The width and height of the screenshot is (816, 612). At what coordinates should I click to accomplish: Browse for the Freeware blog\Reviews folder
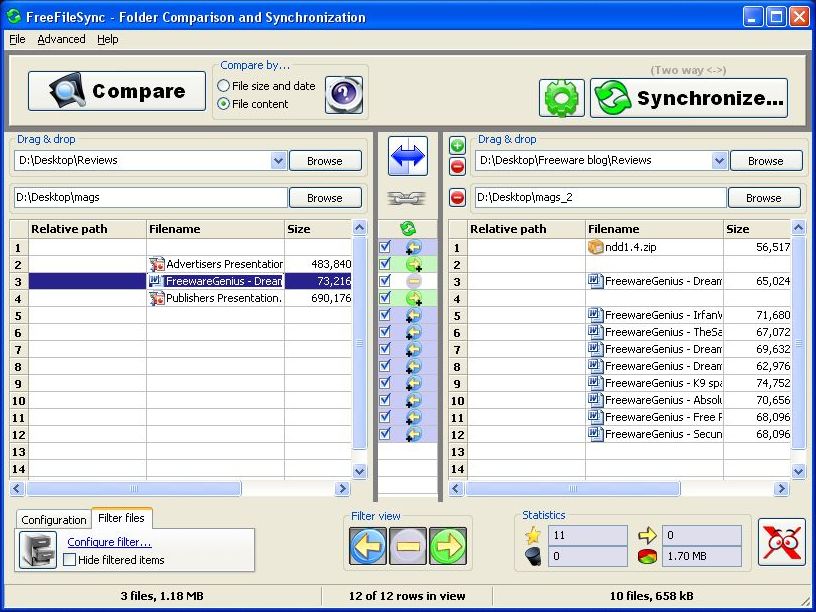[x=766, y=161]
